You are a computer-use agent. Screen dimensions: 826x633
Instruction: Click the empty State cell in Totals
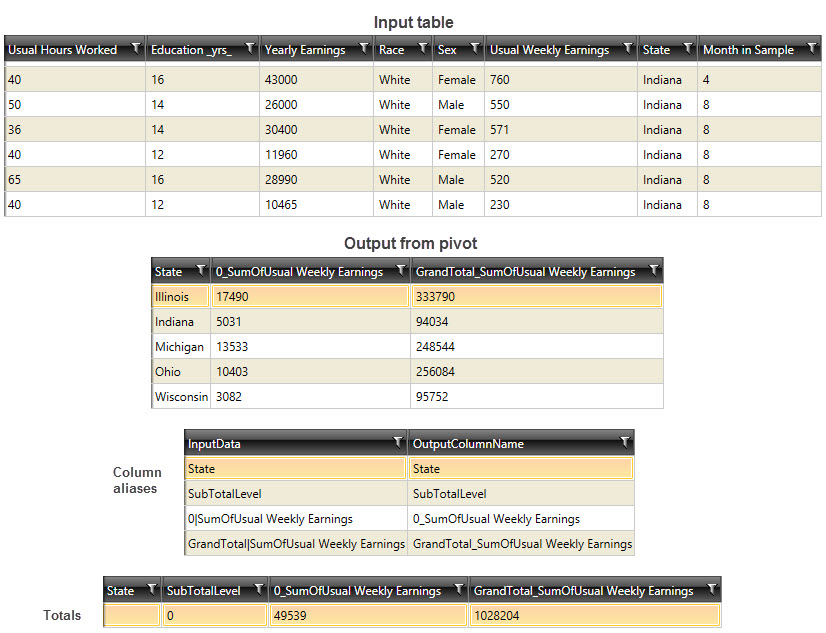[132, 615]
